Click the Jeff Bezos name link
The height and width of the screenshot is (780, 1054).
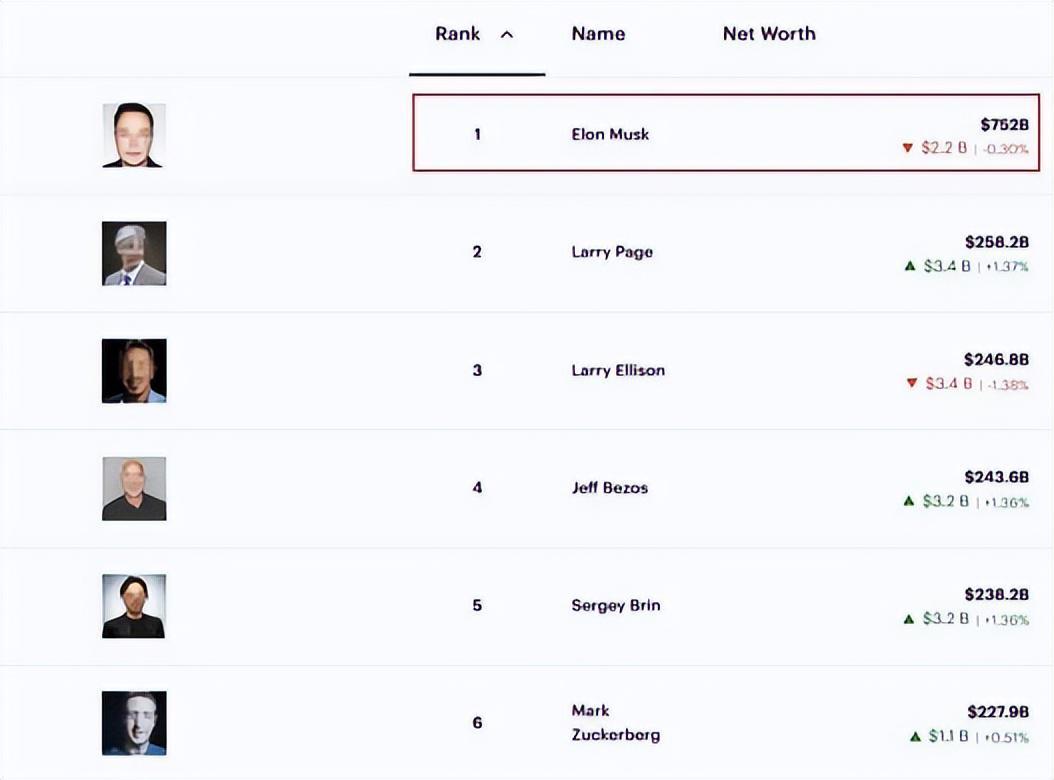pyautogui.click(x=610, y=488)
